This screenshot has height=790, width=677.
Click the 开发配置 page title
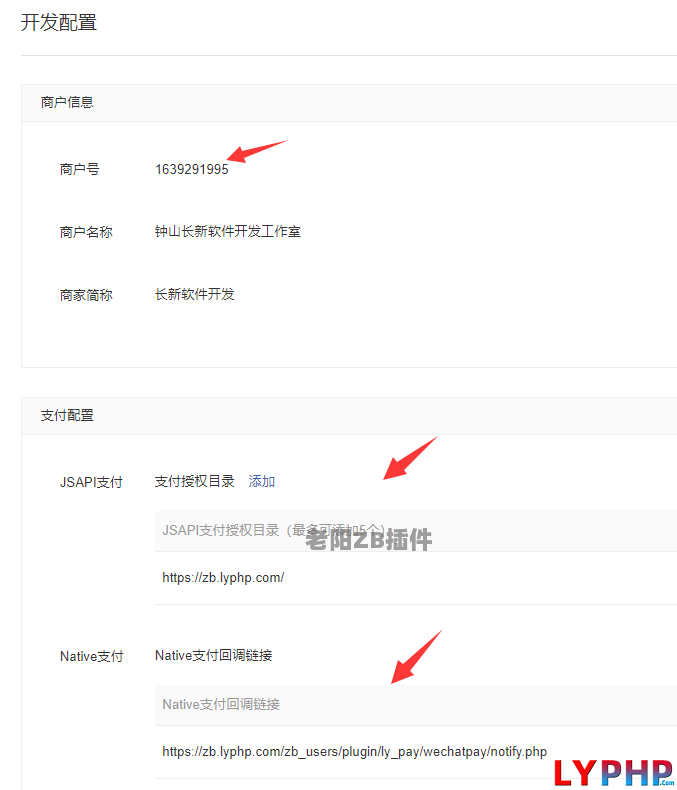coord(59,22)
